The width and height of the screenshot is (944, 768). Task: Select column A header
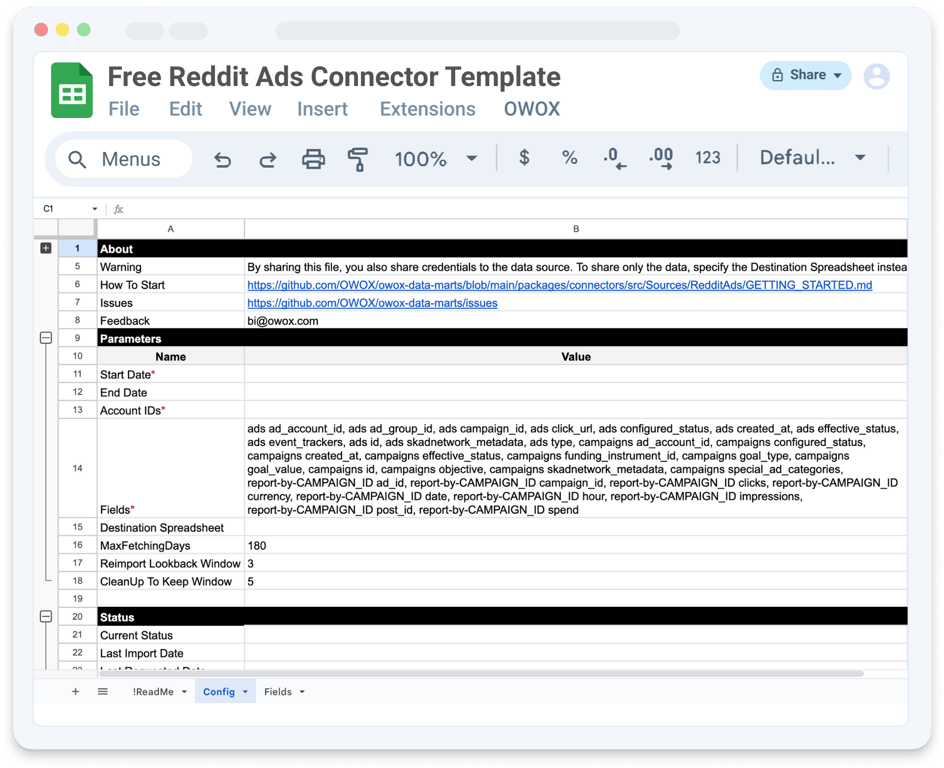[x=171, y=229]
